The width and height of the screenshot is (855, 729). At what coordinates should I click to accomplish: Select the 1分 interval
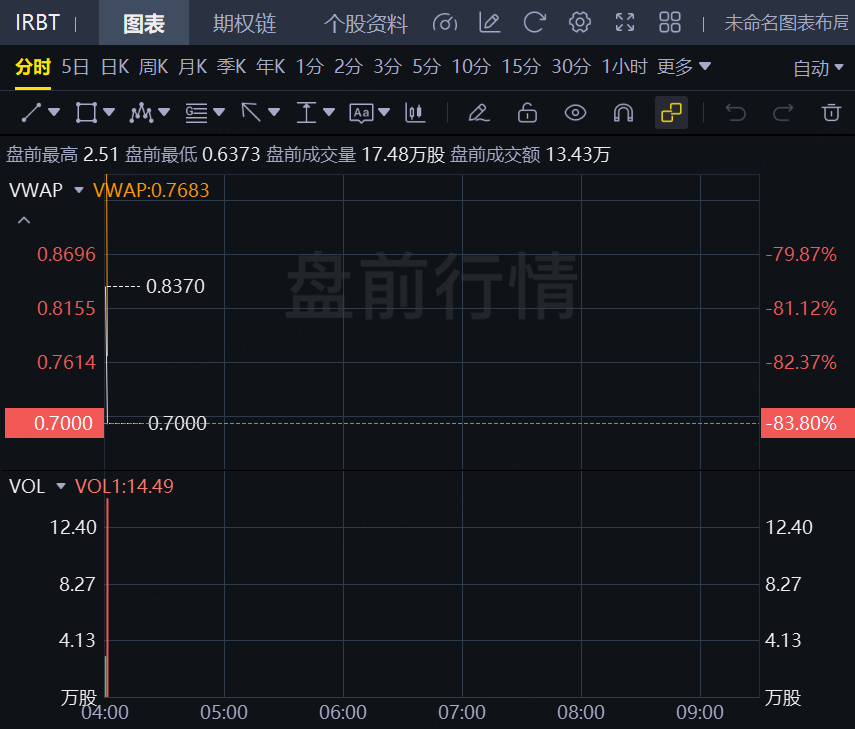[x=310, y=67]
